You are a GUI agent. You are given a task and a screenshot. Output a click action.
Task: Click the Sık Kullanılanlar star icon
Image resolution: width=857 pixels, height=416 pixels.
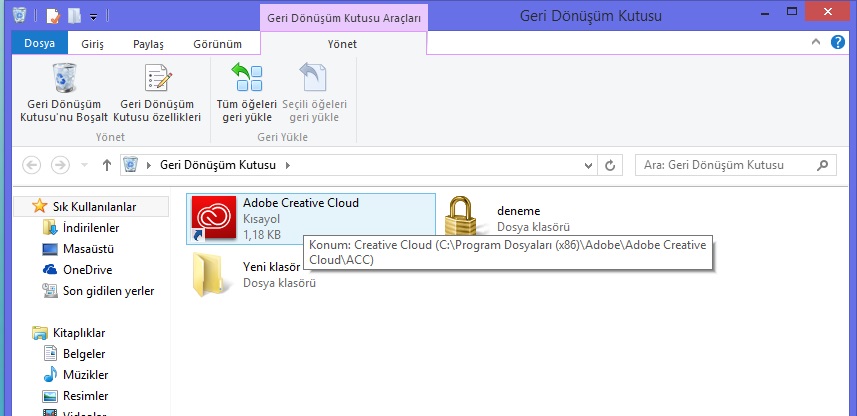click(x=39, y=206)
